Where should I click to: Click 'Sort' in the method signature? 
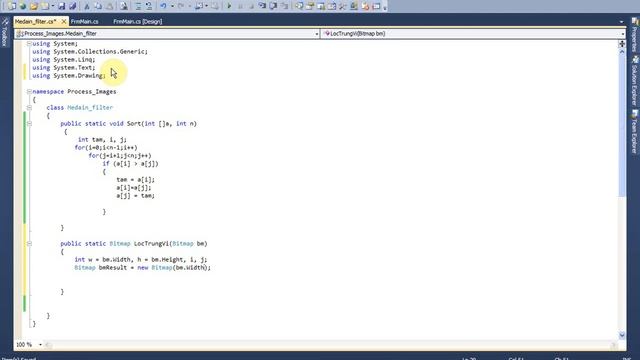pyautogui.click(x=133, y=124)
